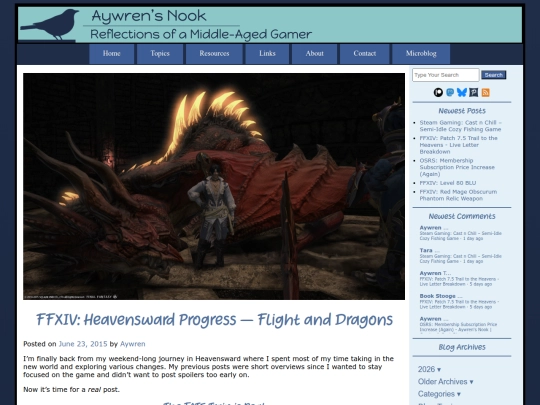The width and height of the screenshot is (540, 405).
Task: Click the Blog Archives heading
Action: [x=462, y=347]
